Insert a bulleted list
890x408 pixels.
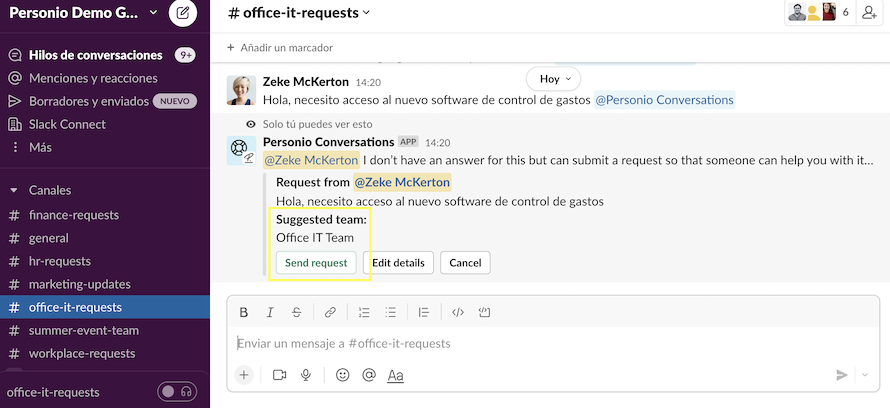pos(391,312)
